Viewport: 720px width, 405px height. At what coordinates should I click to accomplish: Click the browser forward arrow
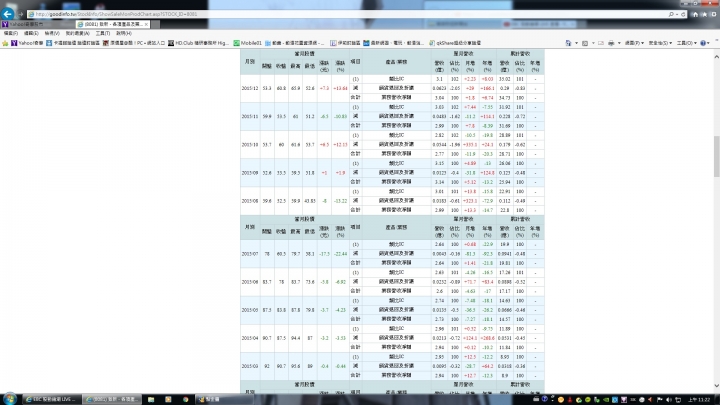[x=20, y=14]
